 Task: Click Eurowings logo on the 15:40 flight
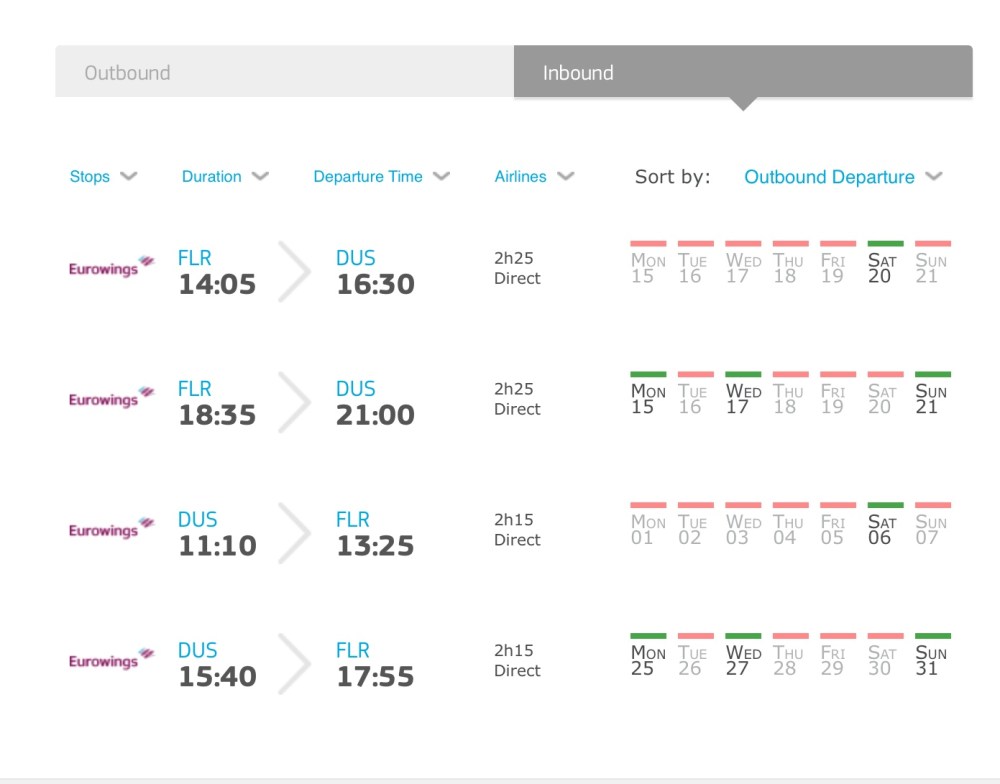coord(111,661)
